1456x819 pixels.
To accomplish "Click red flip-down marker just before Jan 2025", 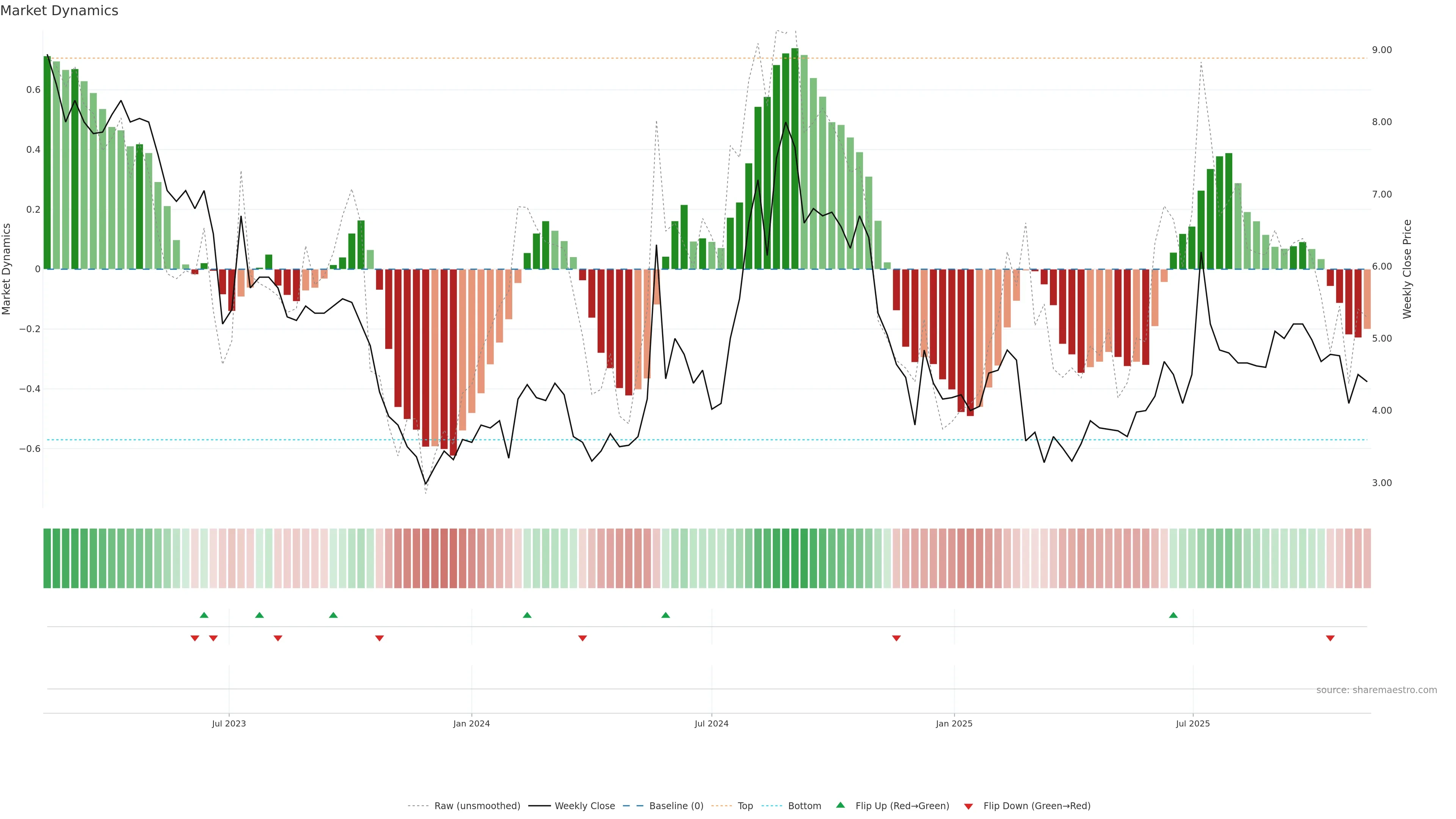I will click(896, 638).
